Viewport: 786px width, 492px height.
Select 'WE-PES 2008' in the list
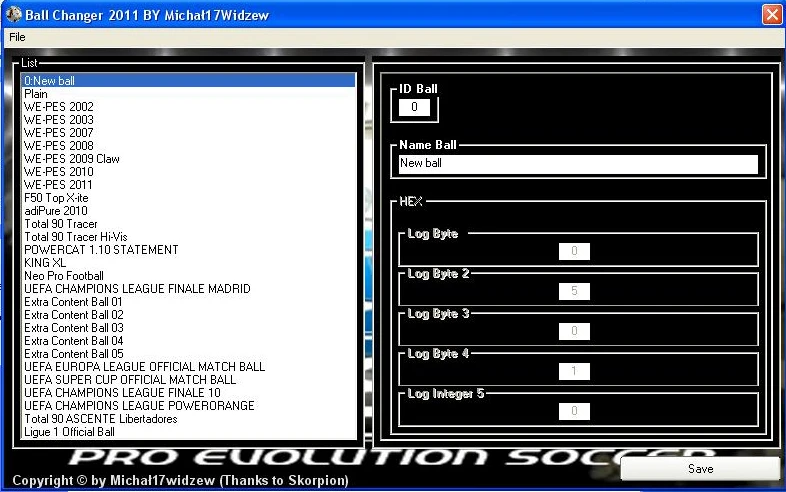click(188, 146)
